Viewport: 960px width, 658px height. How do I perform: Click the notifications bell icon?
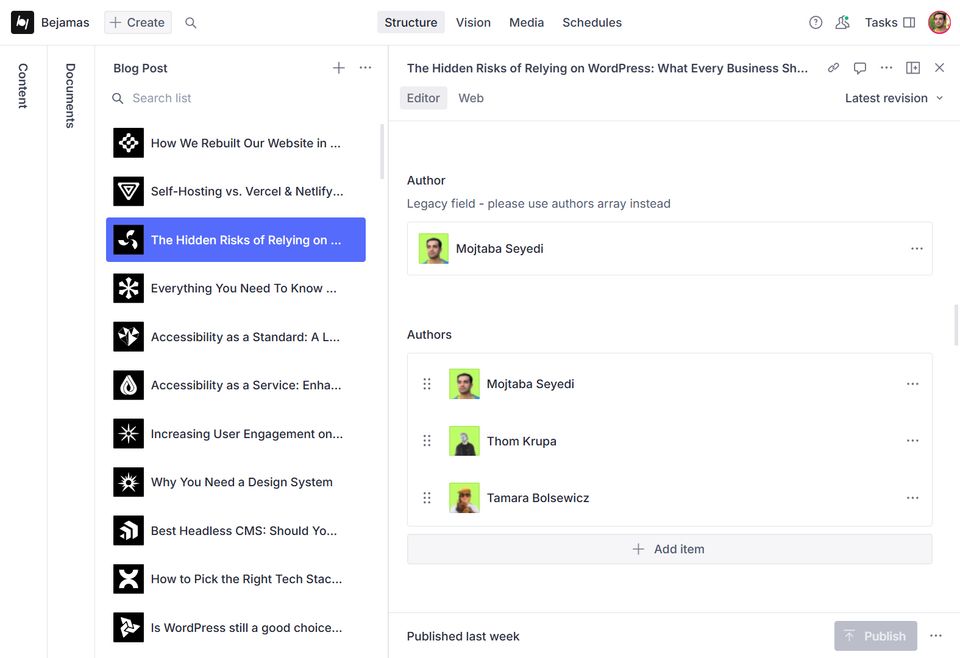(842, 21)
